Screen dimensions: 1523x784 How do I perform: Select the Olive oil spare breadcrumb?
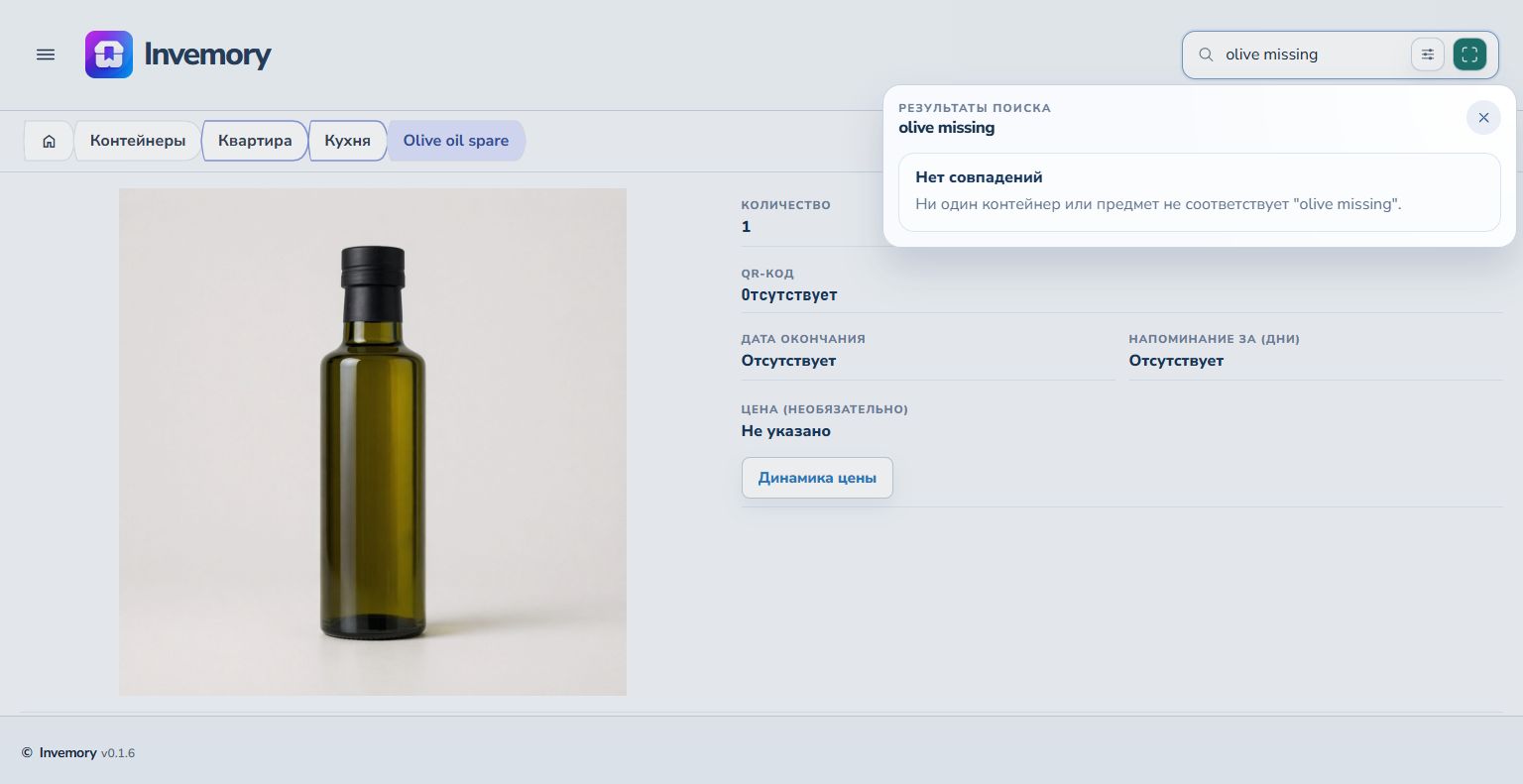tap(456, 141)
